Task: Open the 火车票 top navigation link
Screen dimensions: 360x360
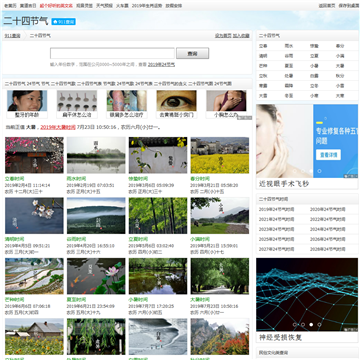Action: point(122,6)
